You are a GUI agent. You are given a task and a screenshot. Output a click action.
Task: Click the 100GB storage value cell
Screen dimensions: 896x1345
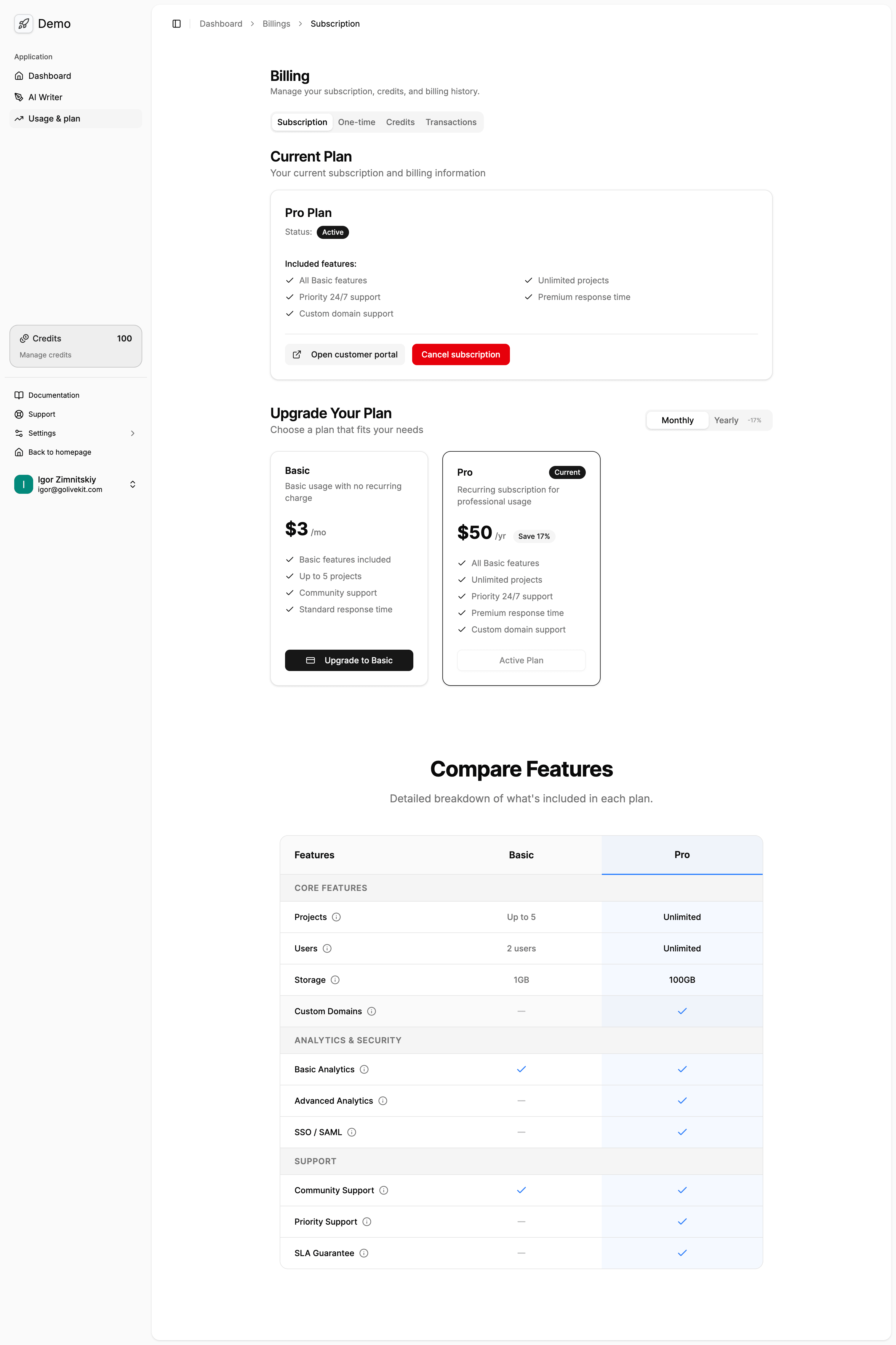pyautogui.click(x=682, y=980)
